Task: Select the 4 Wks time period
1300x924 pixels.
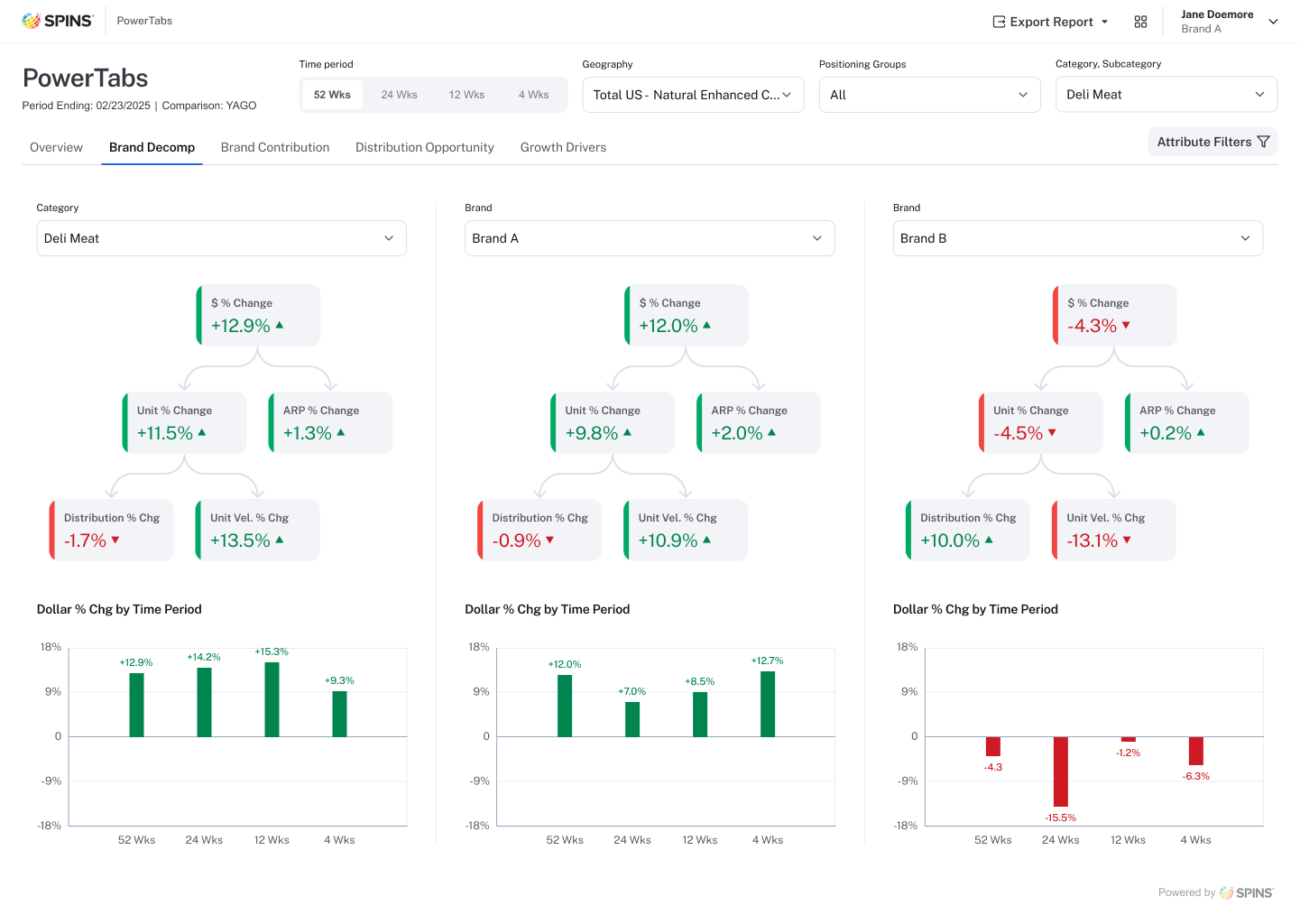Action: tap(533, 95)
